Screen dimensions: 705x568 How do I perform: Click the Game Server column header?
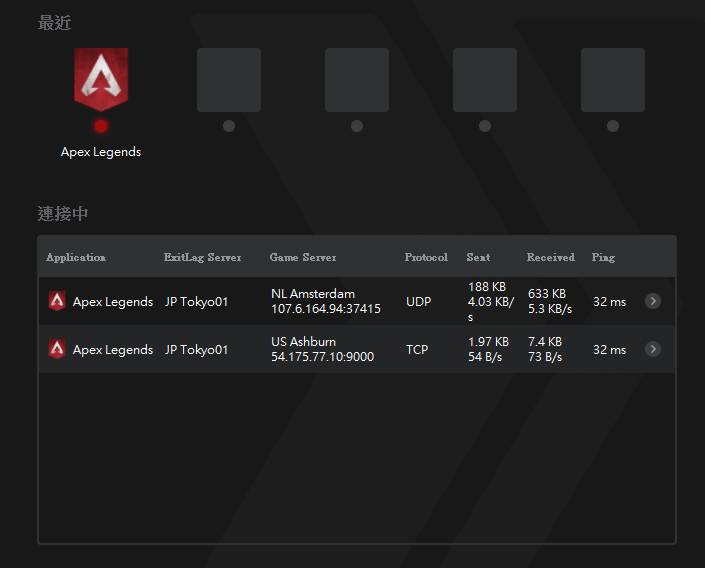[x=303, y=257]
